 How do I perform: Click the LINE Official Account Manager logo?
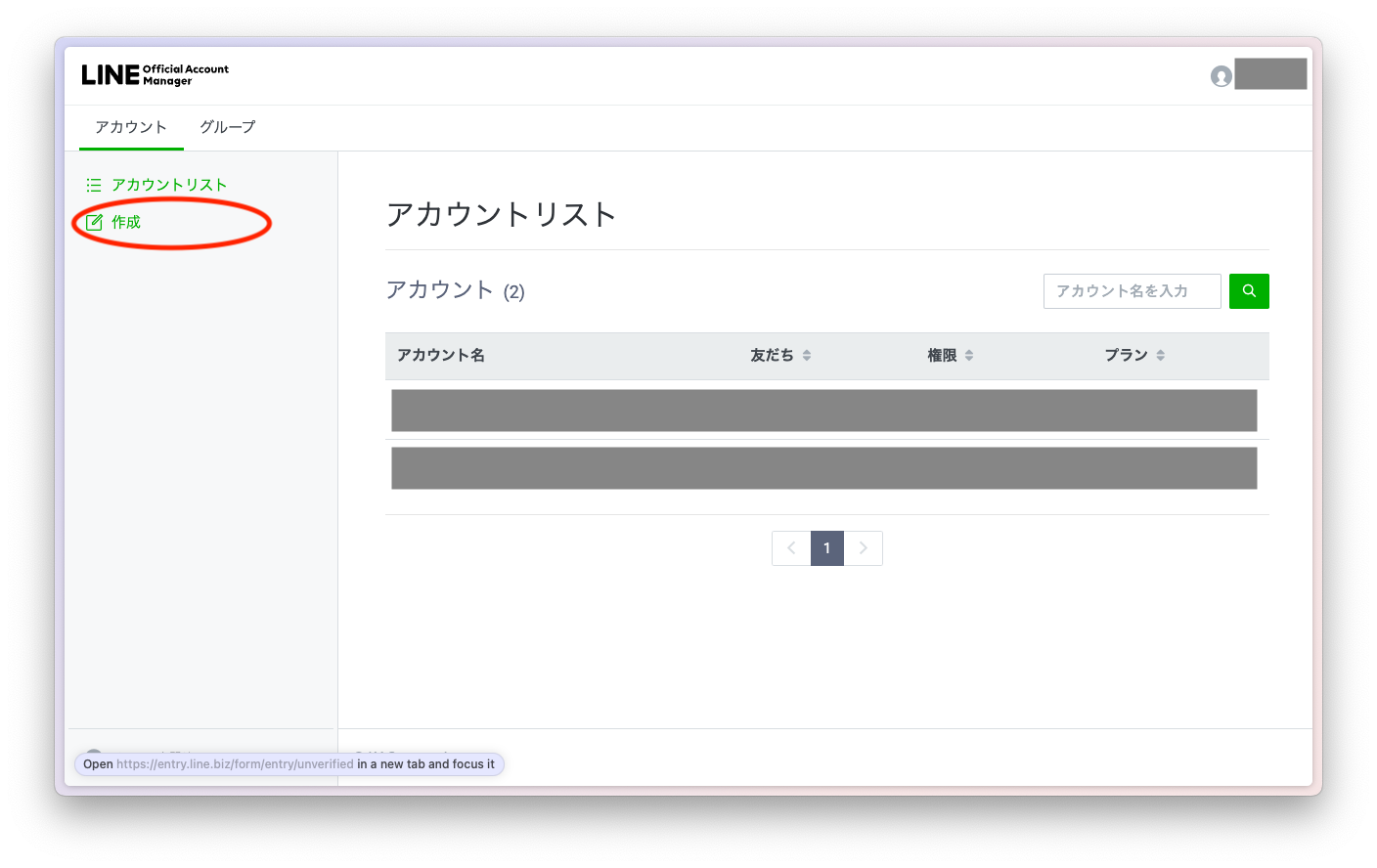[154, 73]
